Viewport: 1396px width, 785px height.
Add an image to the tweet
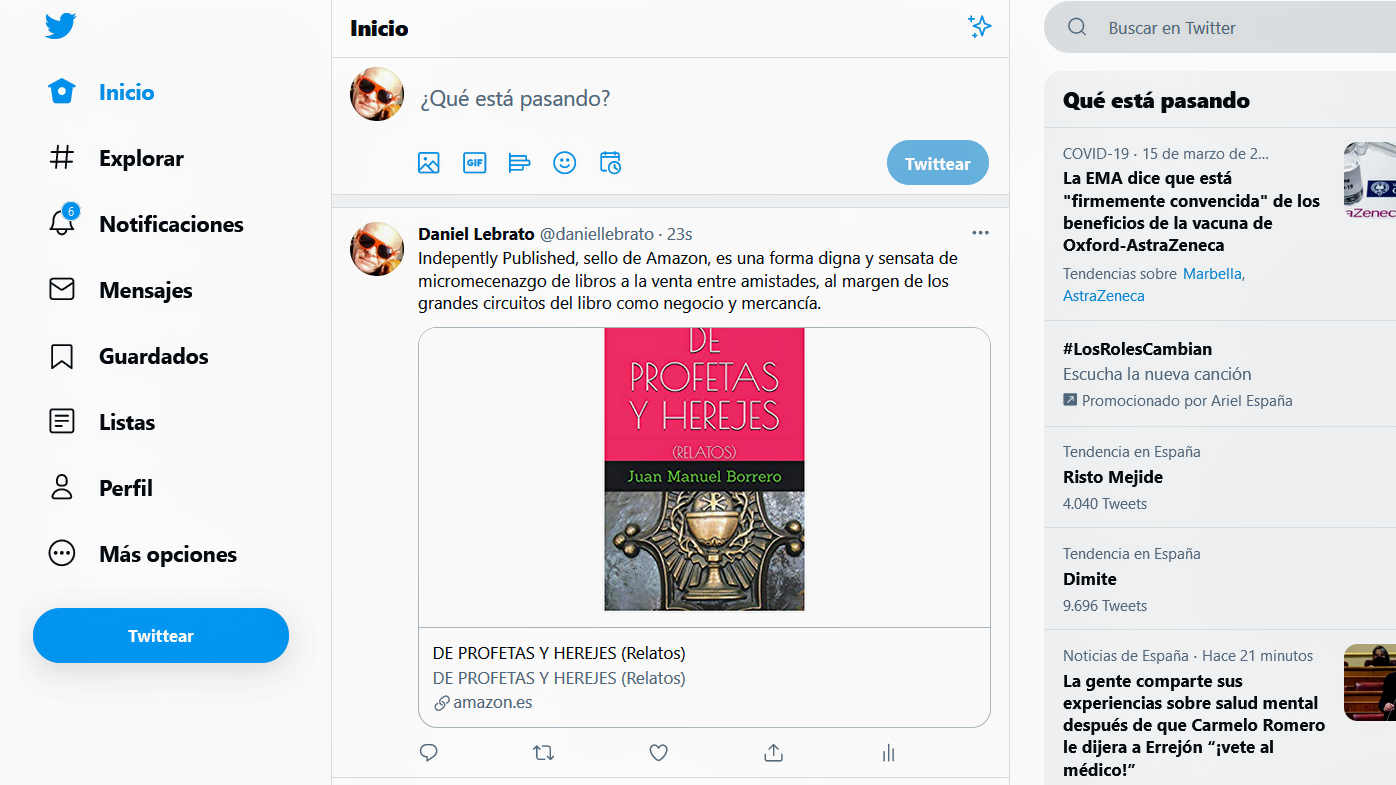tap(429, 163)
